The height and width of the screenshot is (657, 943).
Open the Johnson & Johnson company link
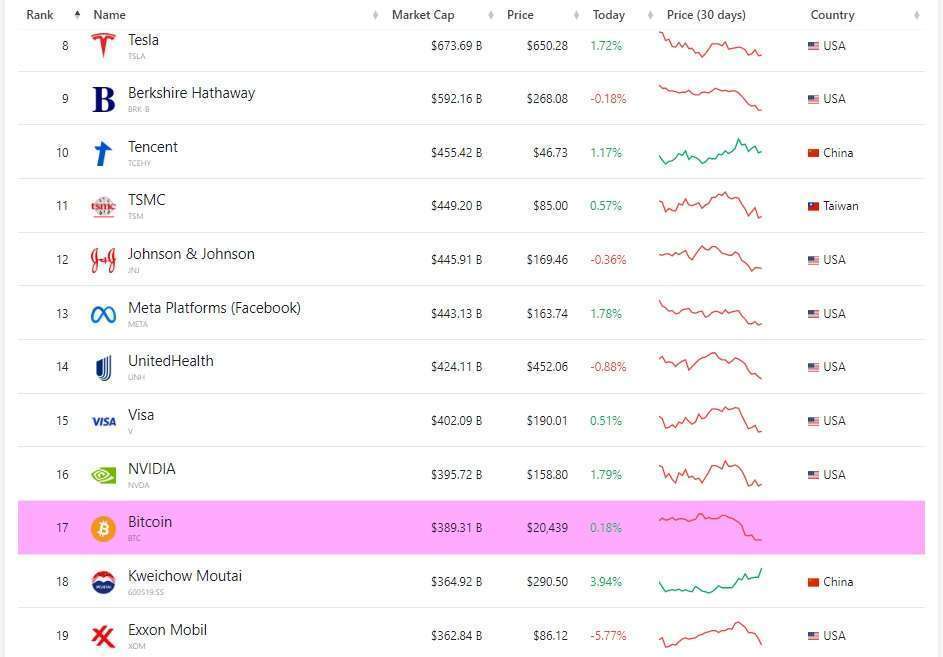pyautogui.click(x=191, y=254)
